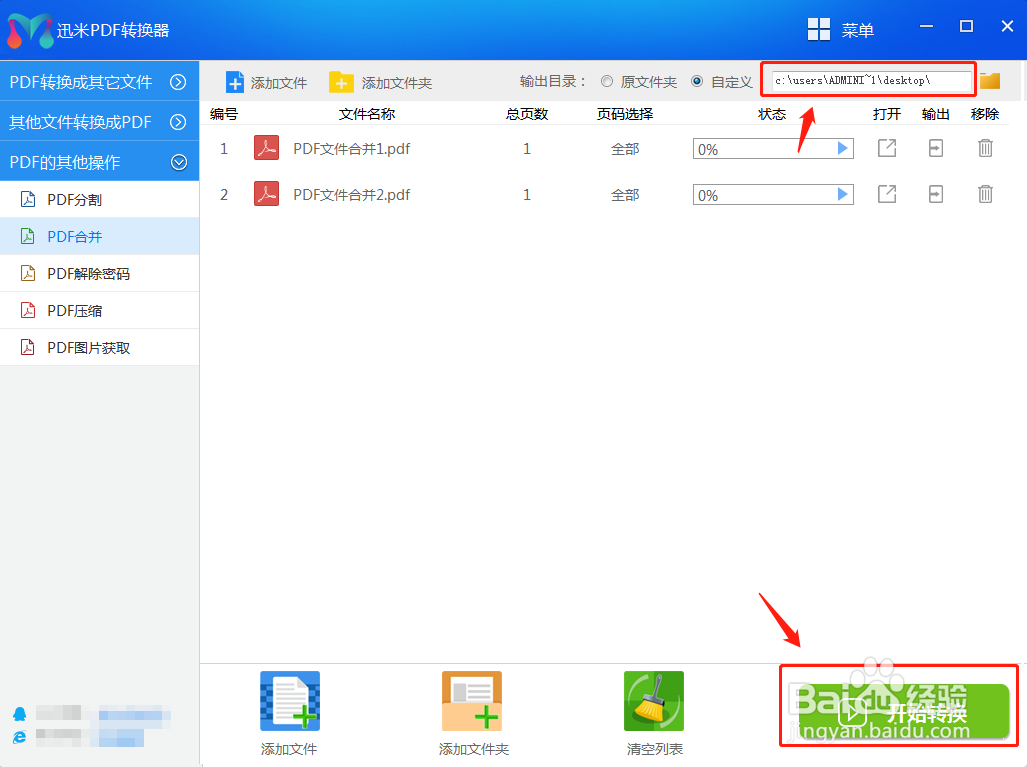The height and width of the screenshot is (767, 1027).
Task: Start conversion of PDF文件合并1.pdf with play arrow
Action: 843,149
